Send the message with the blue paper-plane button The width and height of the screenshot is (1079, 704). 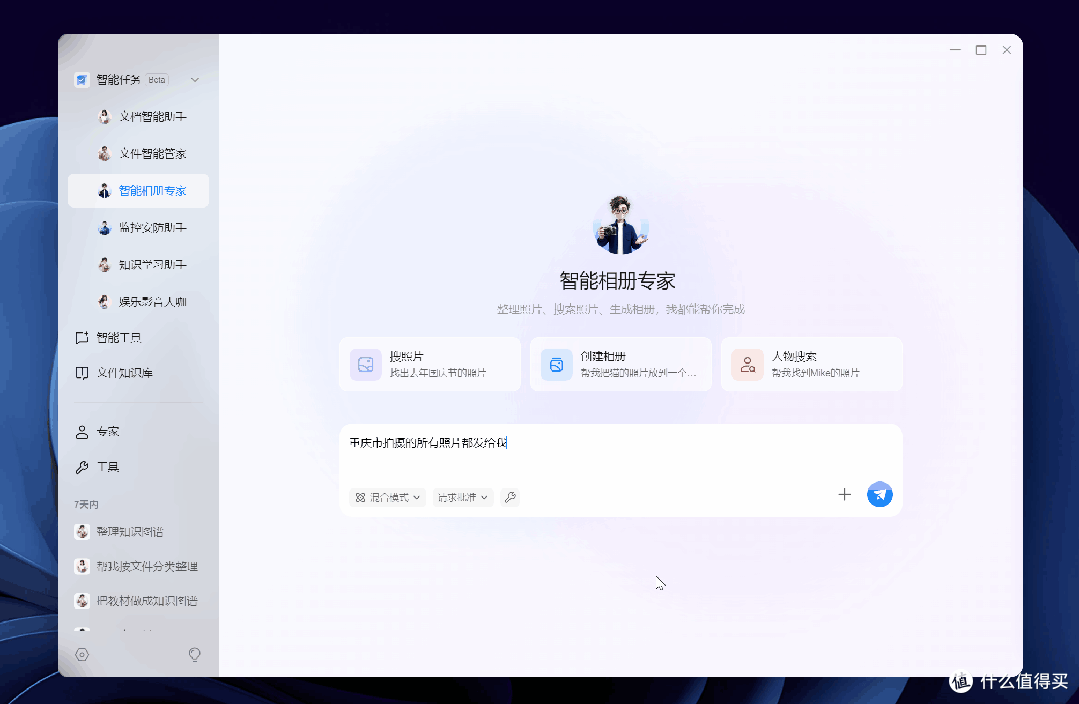coord(879,494)
